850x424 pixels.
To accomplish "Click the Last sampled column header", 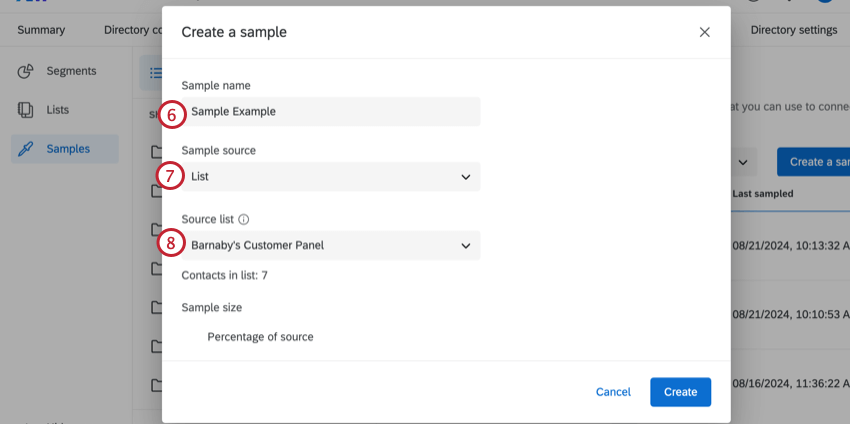I will point(763,193).
